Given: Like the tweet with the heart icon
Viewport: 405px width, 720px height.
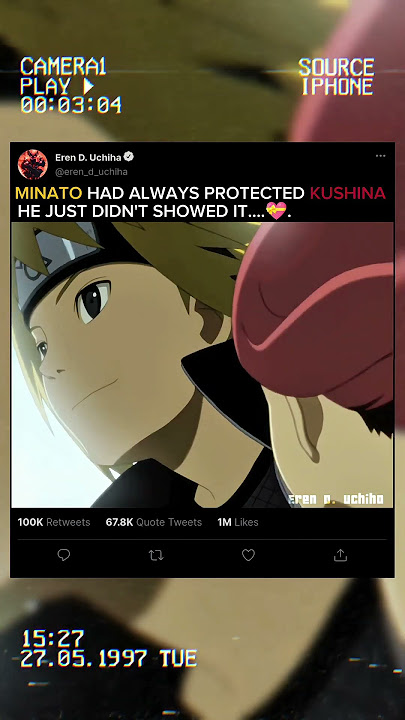Looking at the screenshot, I should [x=248, y=555].
